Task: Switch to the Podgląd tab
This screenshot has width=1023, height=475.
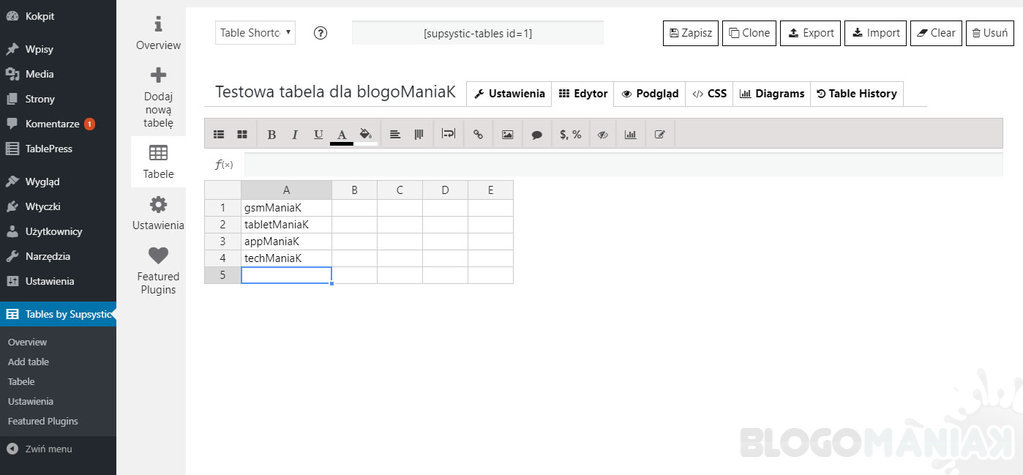Action: point(650,93)
